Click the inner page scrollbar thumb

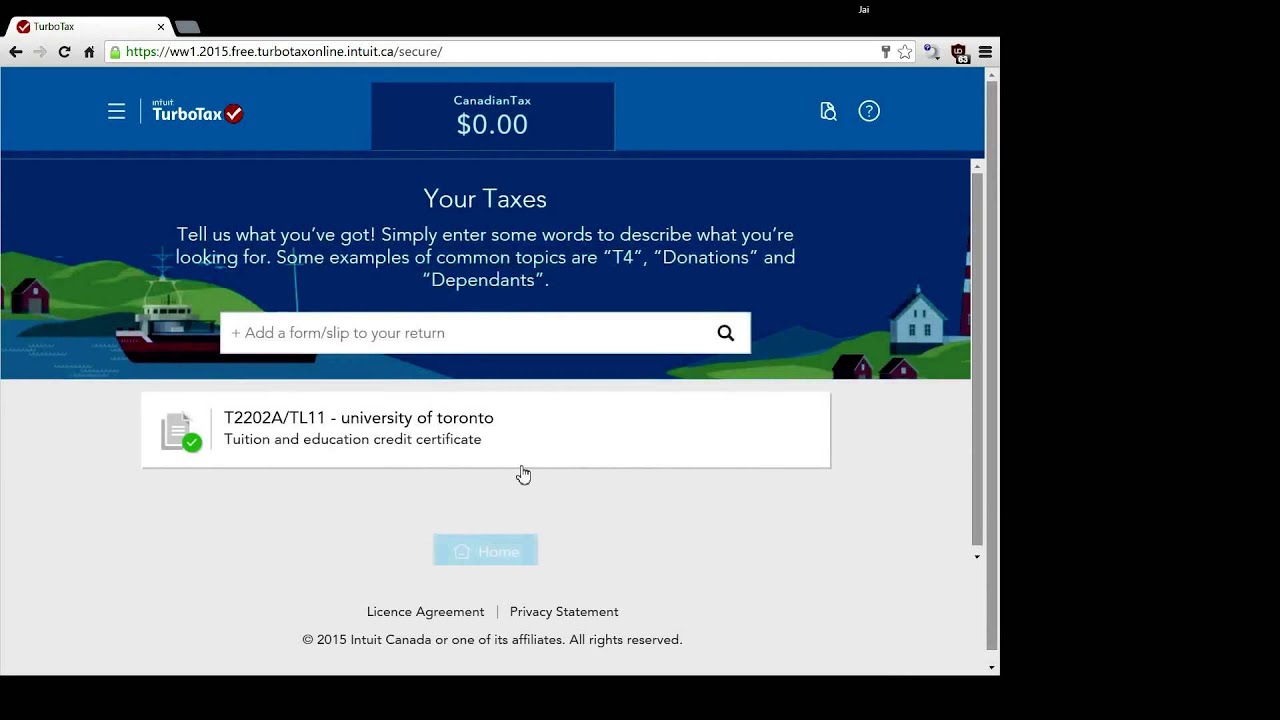(x=977, y=358)
